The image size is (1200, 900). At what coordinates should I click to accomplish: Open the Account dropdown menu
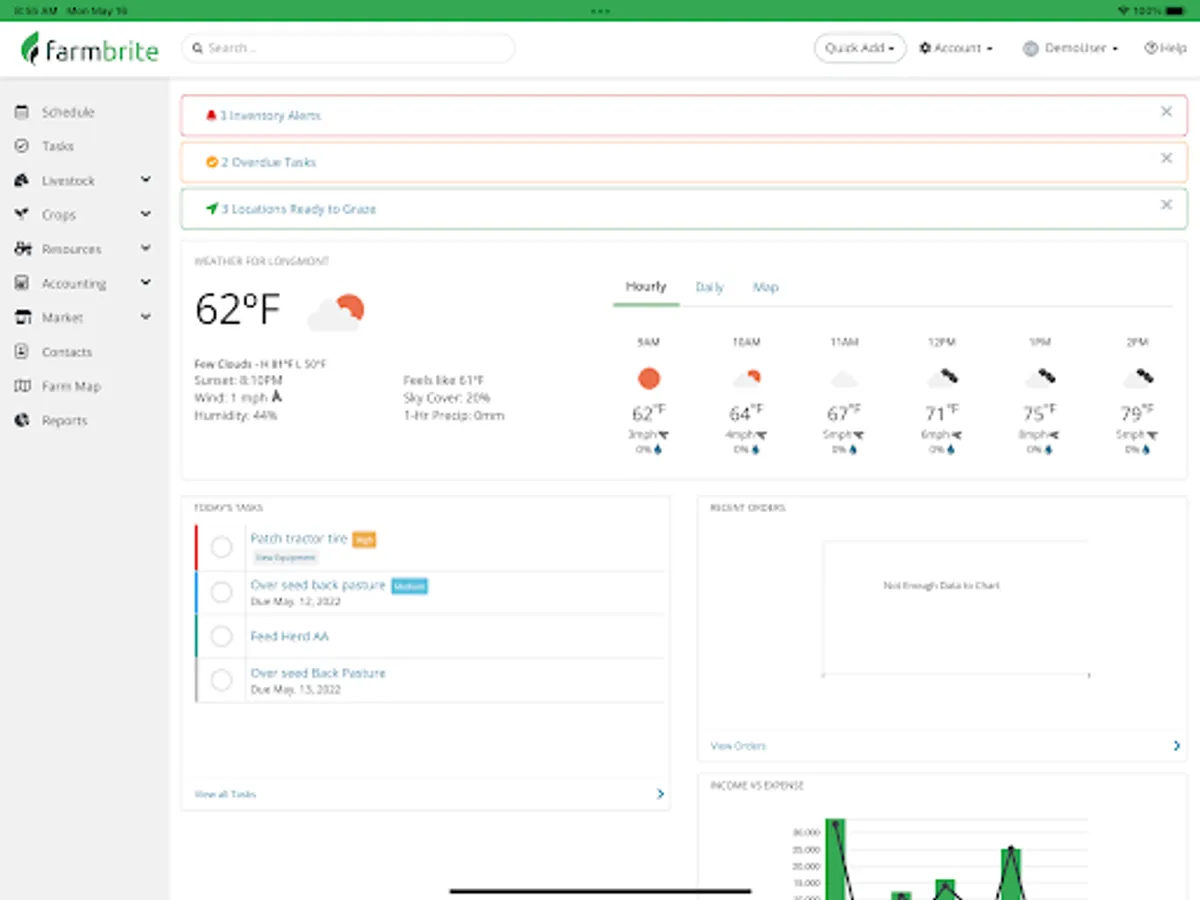tap(956, 48)
